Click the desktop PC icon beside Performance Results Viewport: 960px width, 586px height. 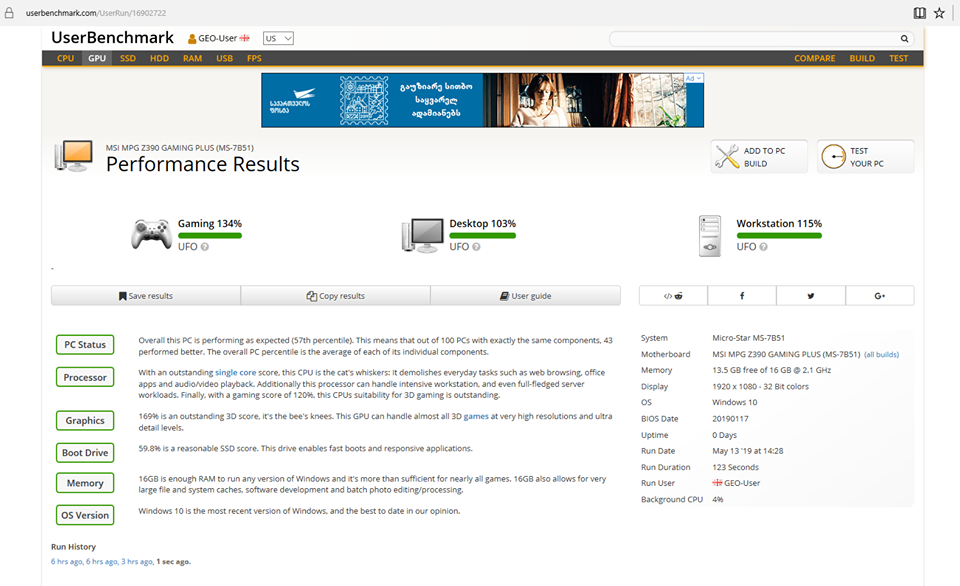pyautogui.click(x=73, y=156)
